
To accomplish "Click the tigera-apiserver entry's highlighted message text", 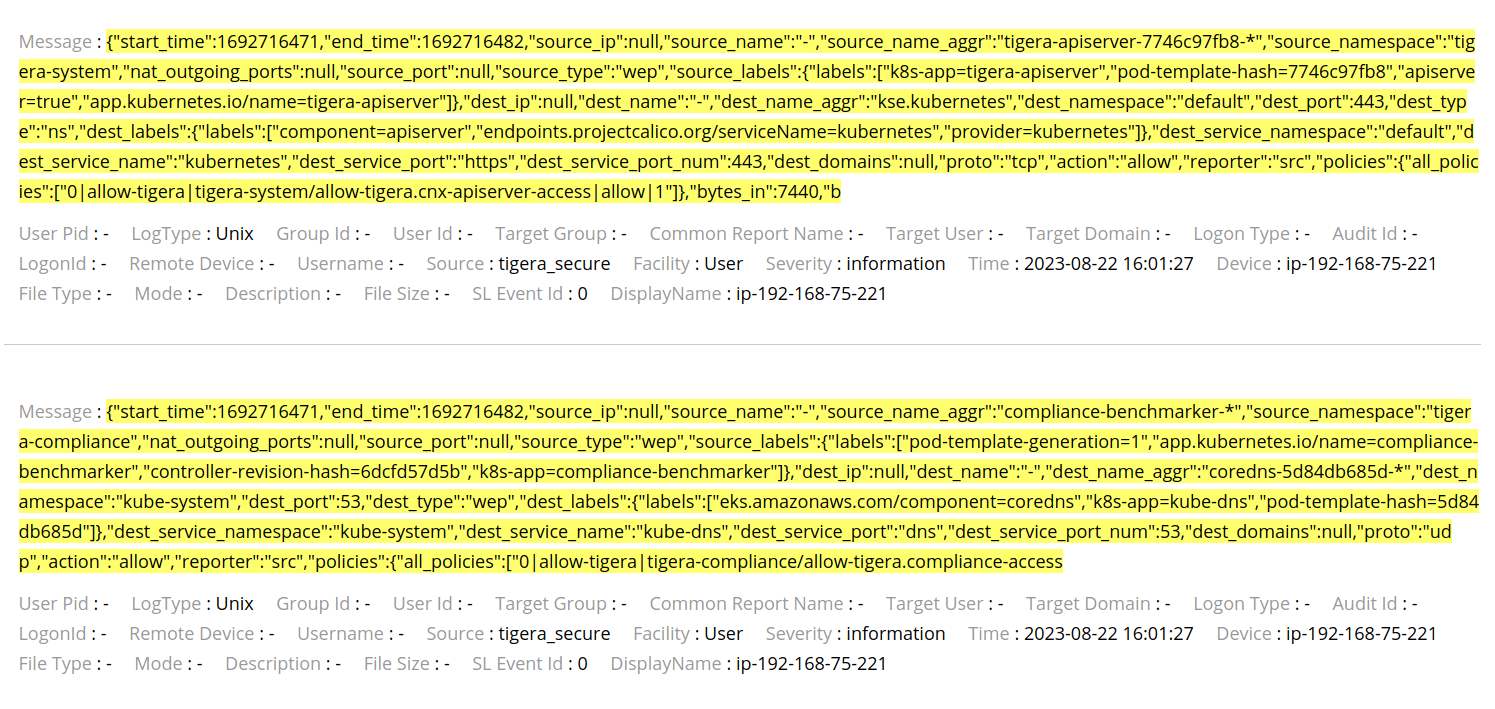I will click(x=747, y=116).
